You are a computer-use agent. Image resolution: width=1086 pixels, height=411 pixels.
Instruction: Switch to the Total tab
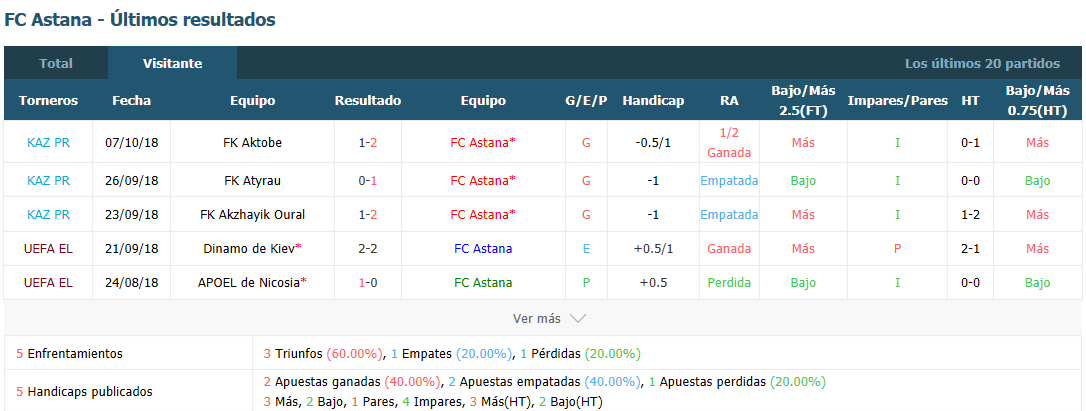click(x=56, y=63)
